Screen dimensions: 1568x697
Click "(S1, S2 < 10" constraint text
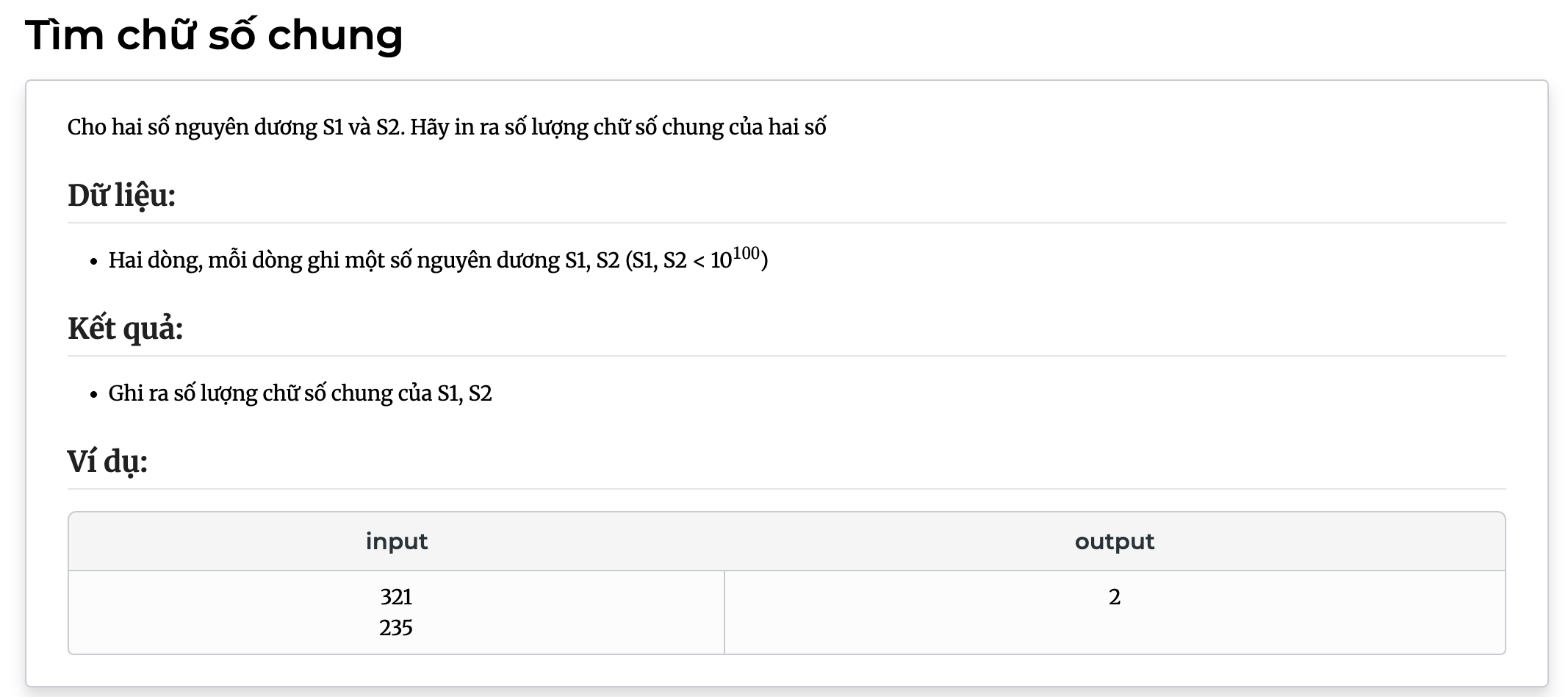point(678,260)
